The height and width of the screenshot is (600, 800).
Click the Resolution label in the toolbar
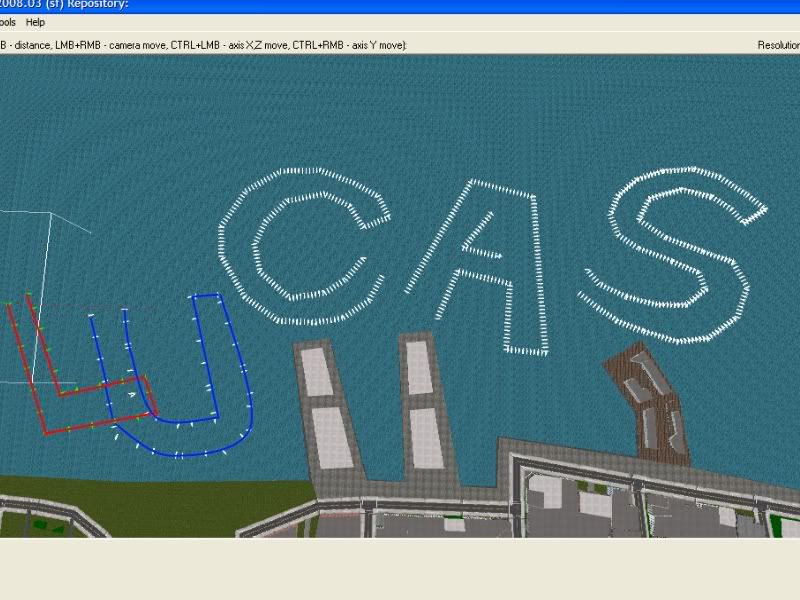[x=778, y=45]
